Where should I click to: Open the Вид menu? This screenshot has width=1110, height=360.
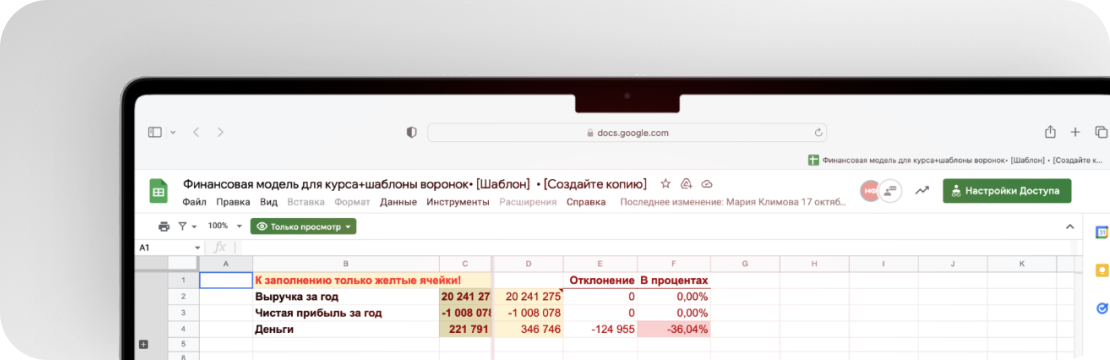coord(268,202)
